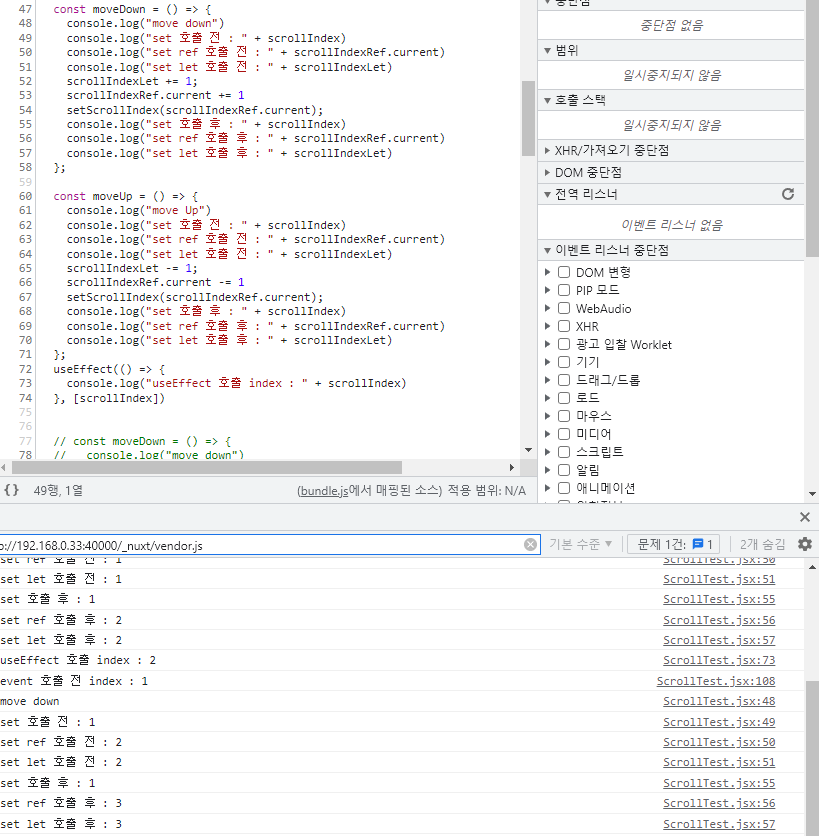Viewport: 819px width, 836px height.
Task: Click the 2개 숨김 hidden messages label
Action: pyautogui.click(x=762, y=544)
